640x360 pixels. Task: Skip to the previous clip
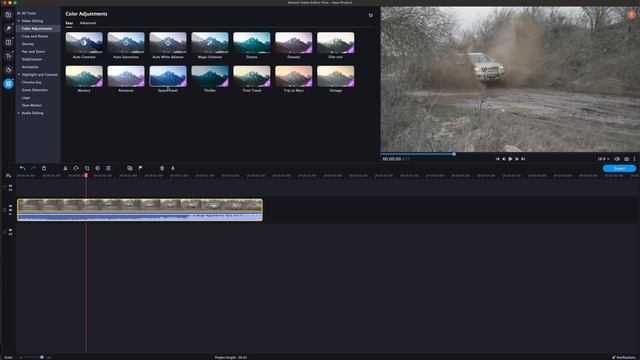[x=497, y=159]
